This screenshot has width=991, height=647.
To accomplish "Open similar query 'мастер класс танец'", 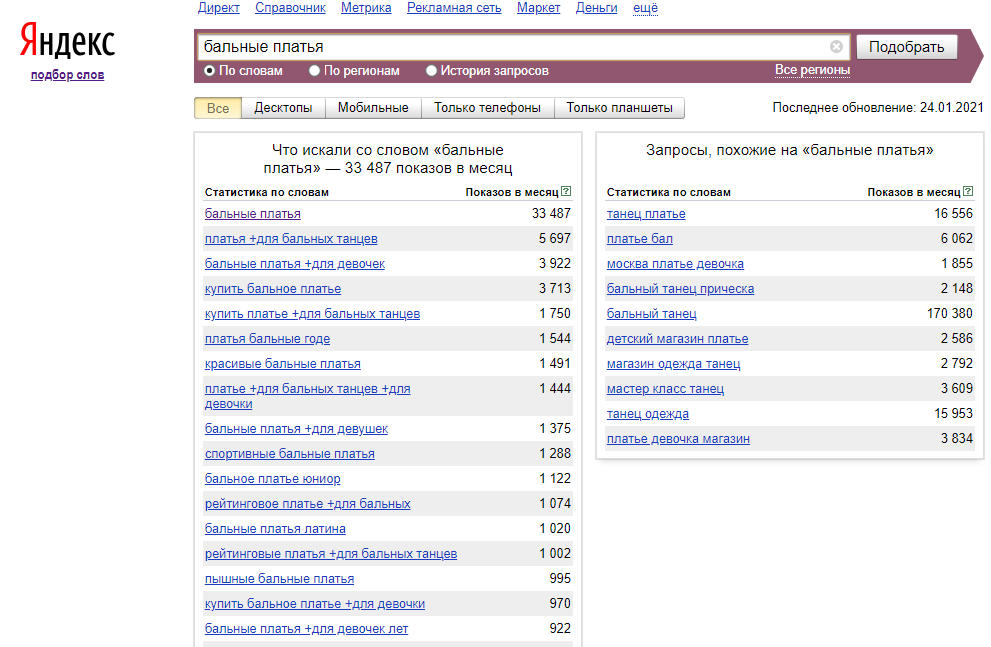I will [666, 389].
